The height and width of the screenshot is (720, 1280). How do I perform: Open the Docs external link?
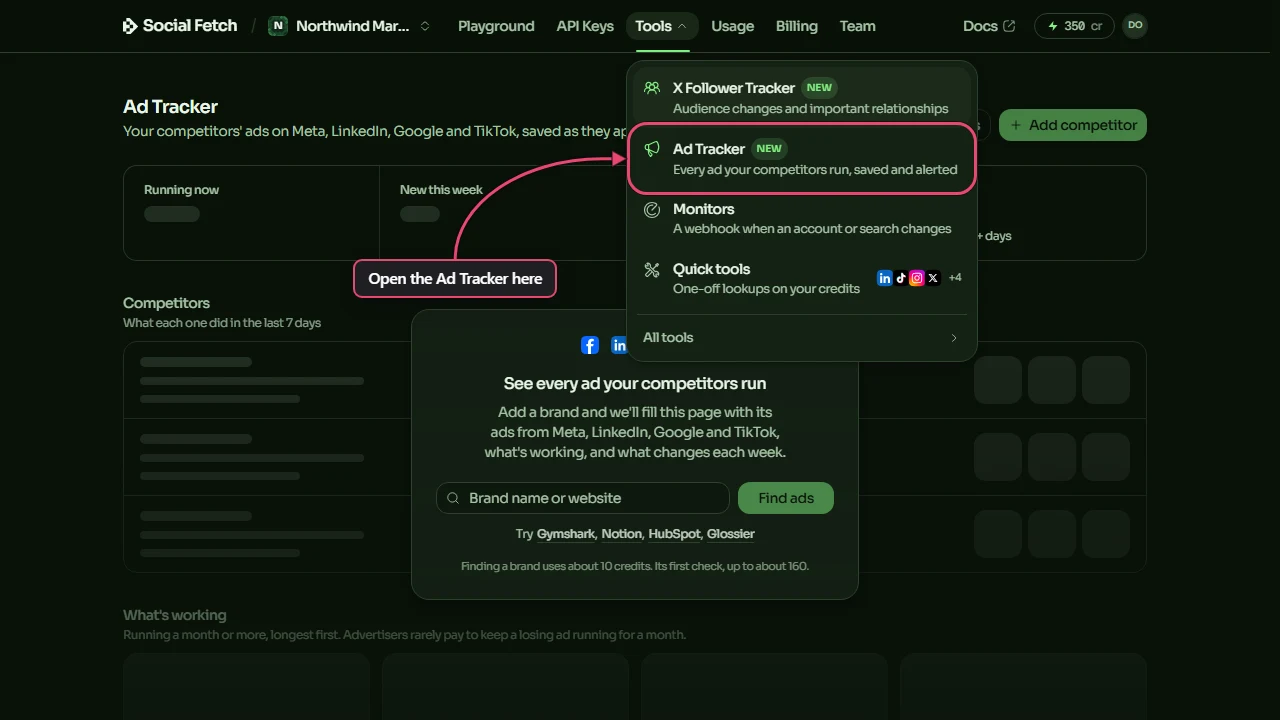(x=989, y=26)
